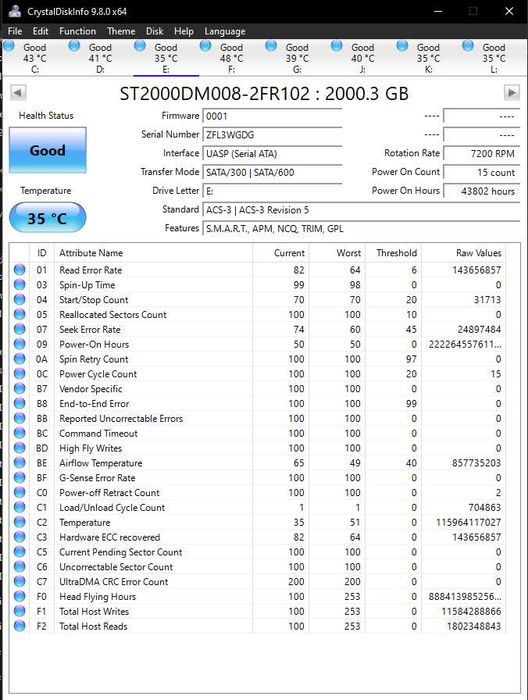This screenshot has width=528, height=700.
Task: Click status icon for Read Error Rate
Action: click(19, 270)
